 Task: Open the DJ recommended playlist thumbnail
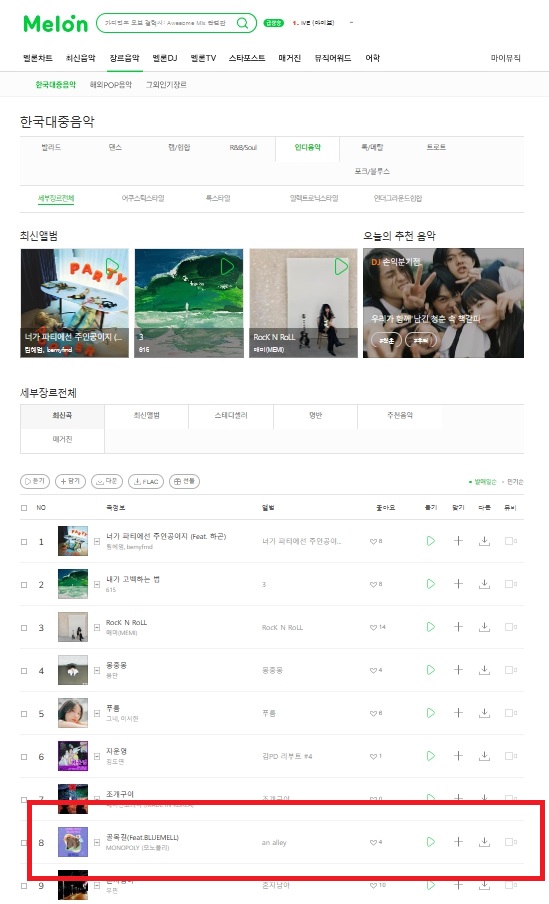coord(443,303)
